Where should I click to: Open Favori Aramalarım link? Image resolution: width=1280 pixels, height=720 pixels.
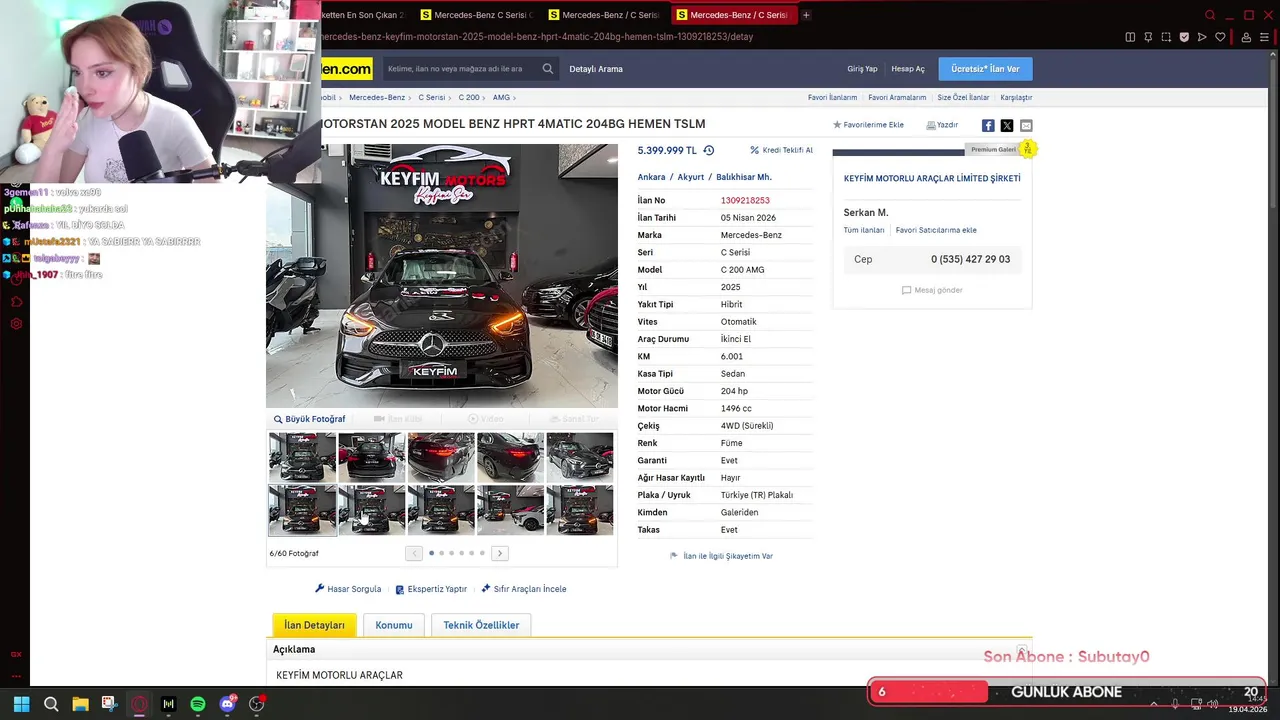tap(897, 97)
